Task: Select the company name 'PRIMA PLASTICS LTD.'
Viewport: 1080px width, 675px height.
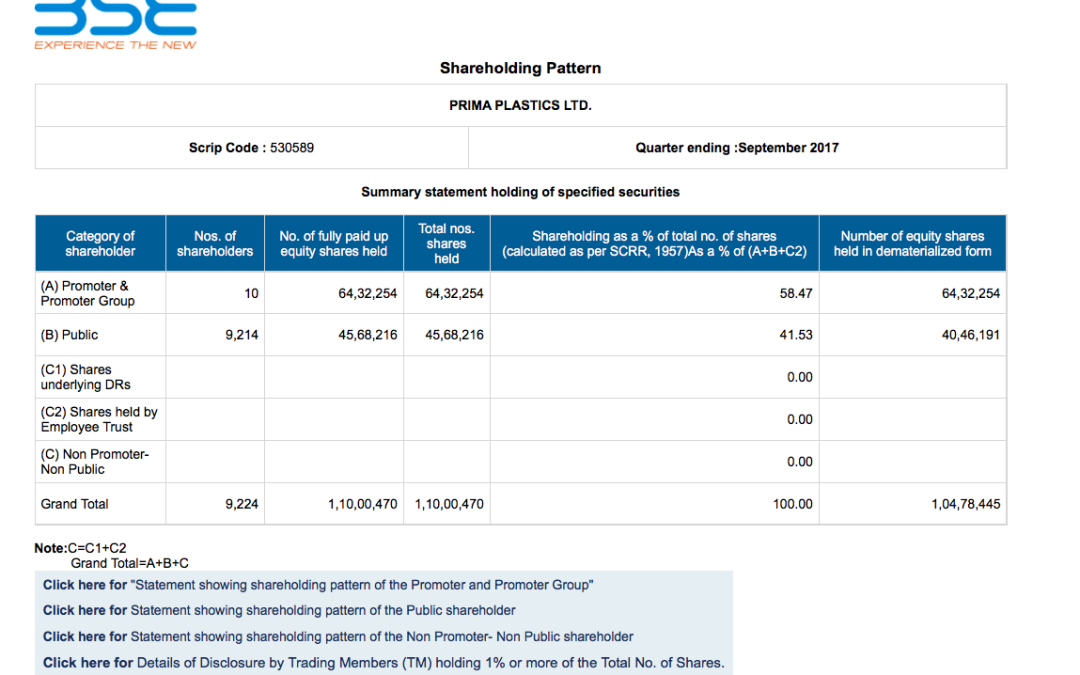Action: 521,105
